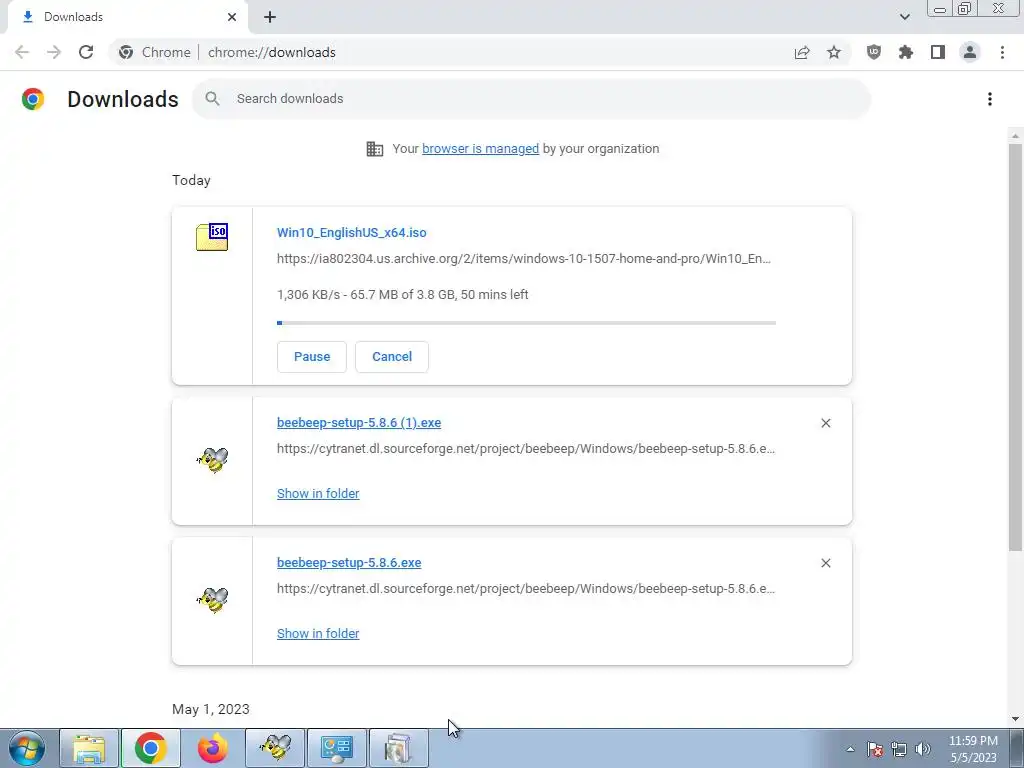Click the browser forward arrow
The height and width of the screenshot is (768, 1024).
[54, 52]
